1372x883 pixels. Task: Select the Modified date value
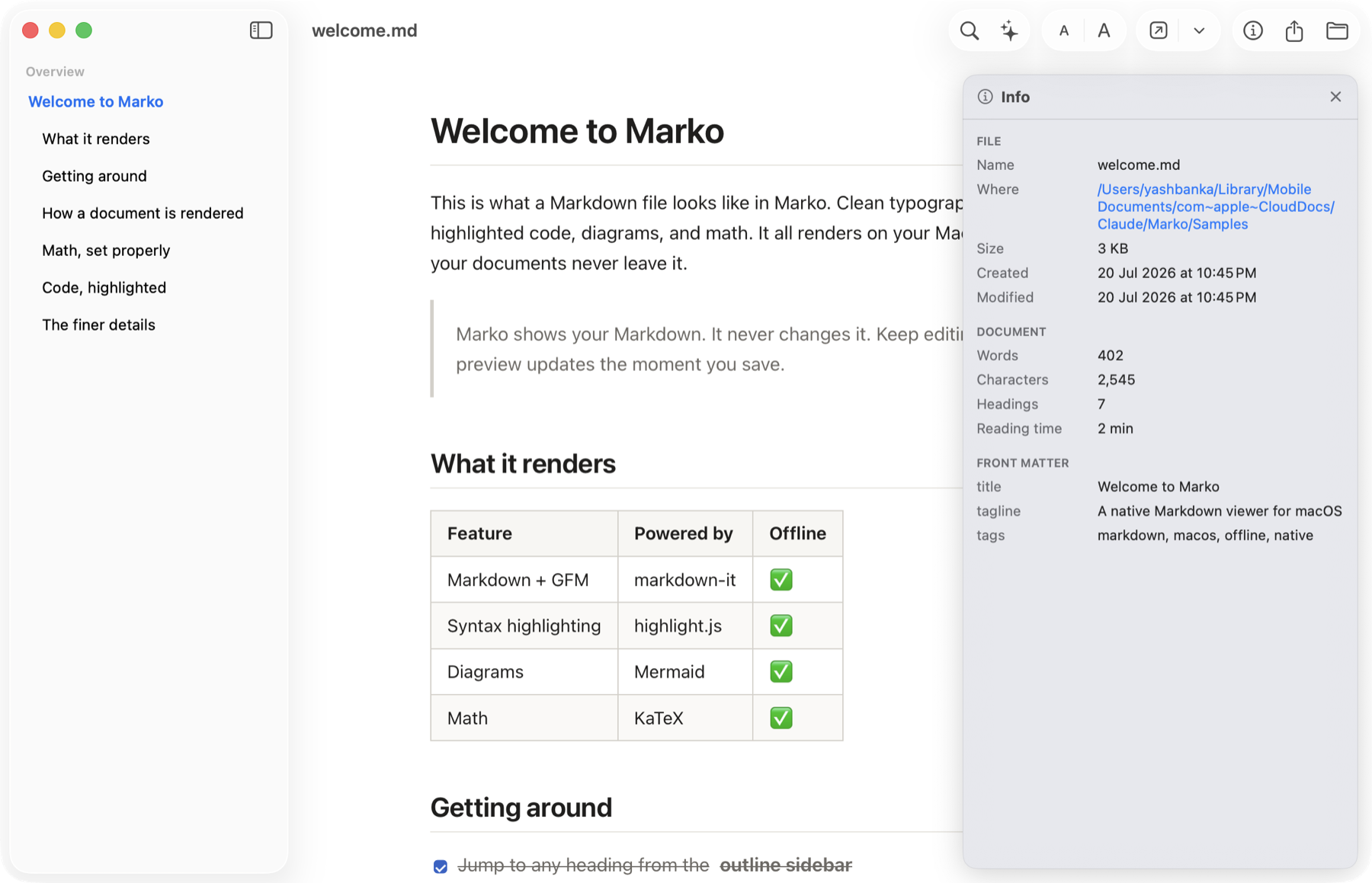click(1177, 297)
